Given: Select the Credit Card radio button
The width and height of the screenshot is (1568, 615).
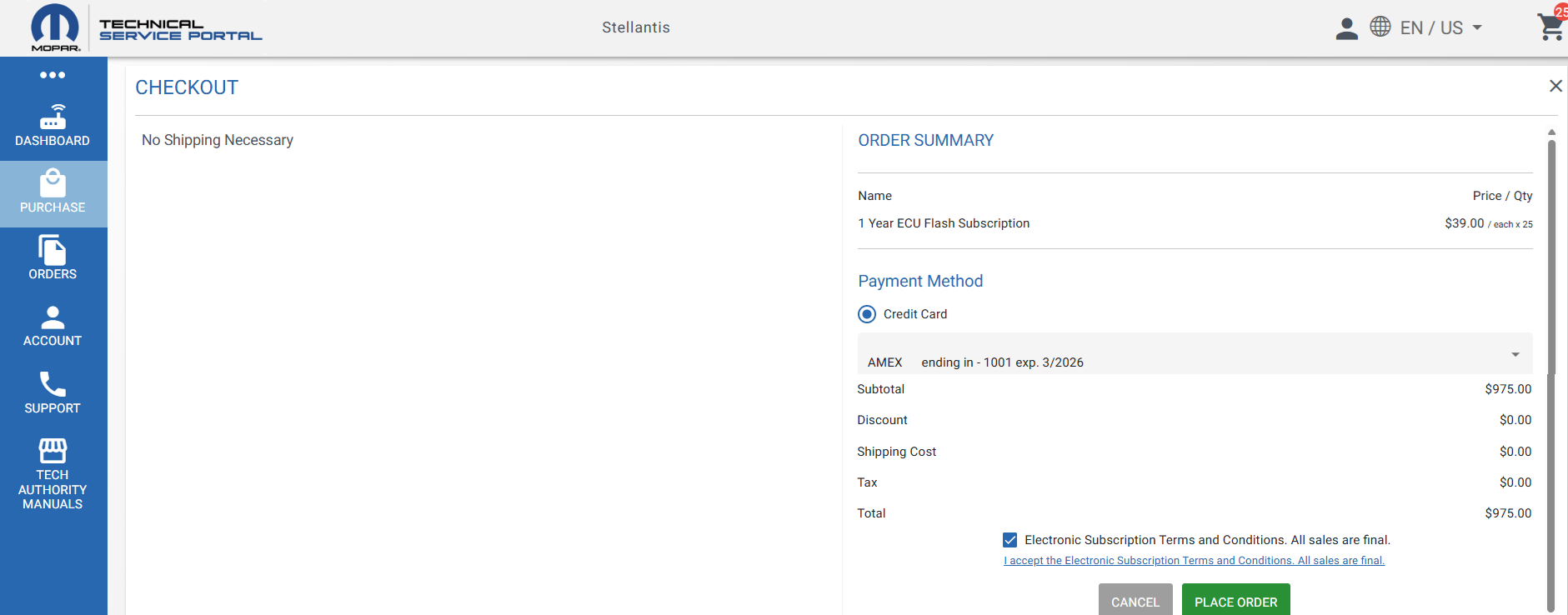Looking at the screenshot, I should tap(867, 314).
